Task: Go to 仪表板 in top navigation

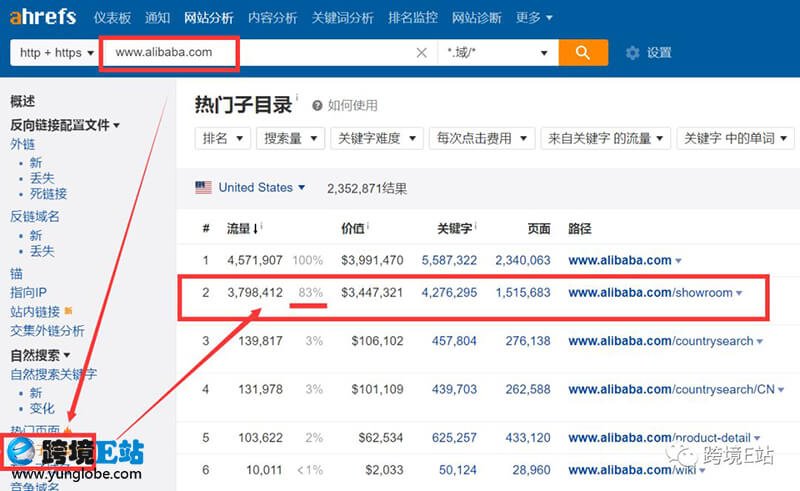Action: [112, 18]
